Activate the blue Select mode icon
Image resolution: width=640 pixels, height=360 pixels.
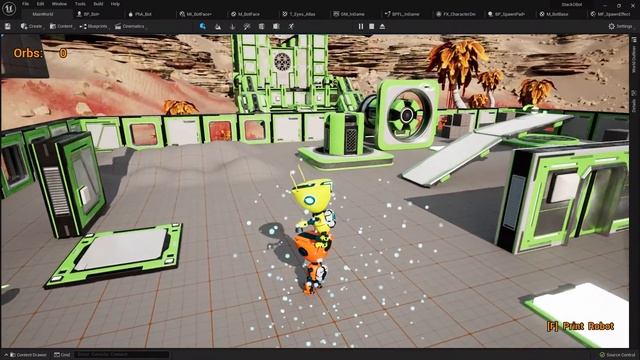[x=203, y=26]
